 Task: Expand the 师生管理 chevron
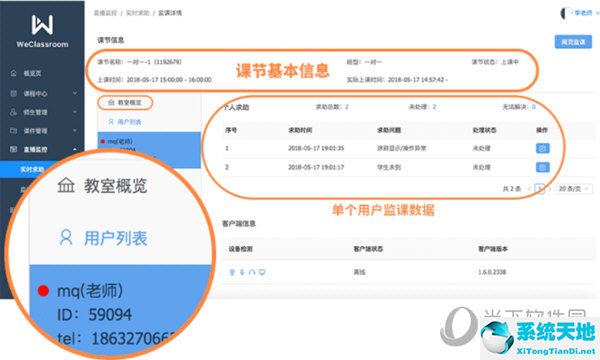point(75,112)
